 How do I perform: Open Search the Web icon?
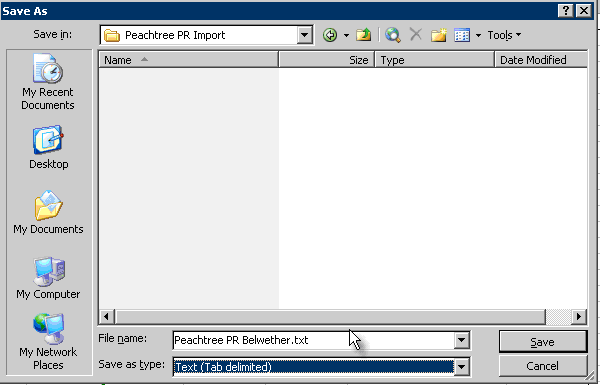393,35
